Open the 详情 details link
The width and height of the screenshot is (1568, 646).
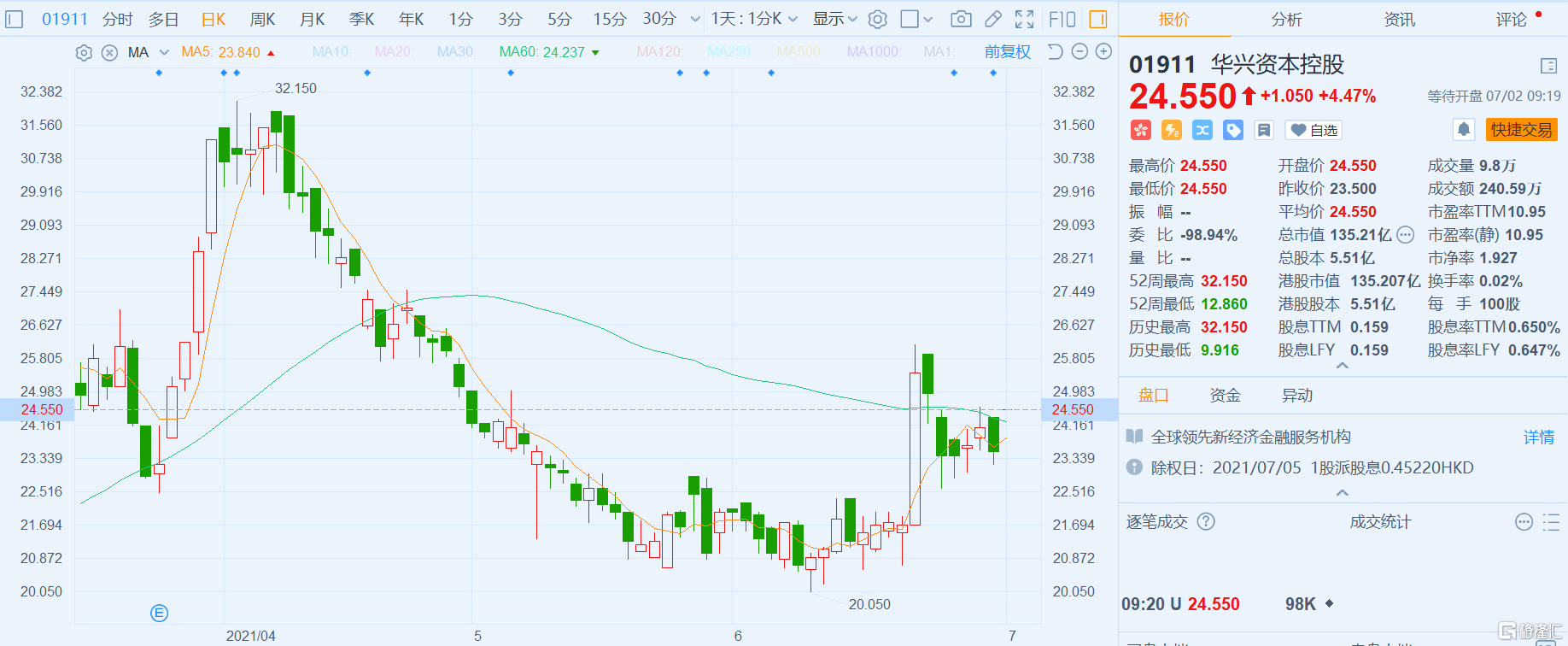point(1539,438)
